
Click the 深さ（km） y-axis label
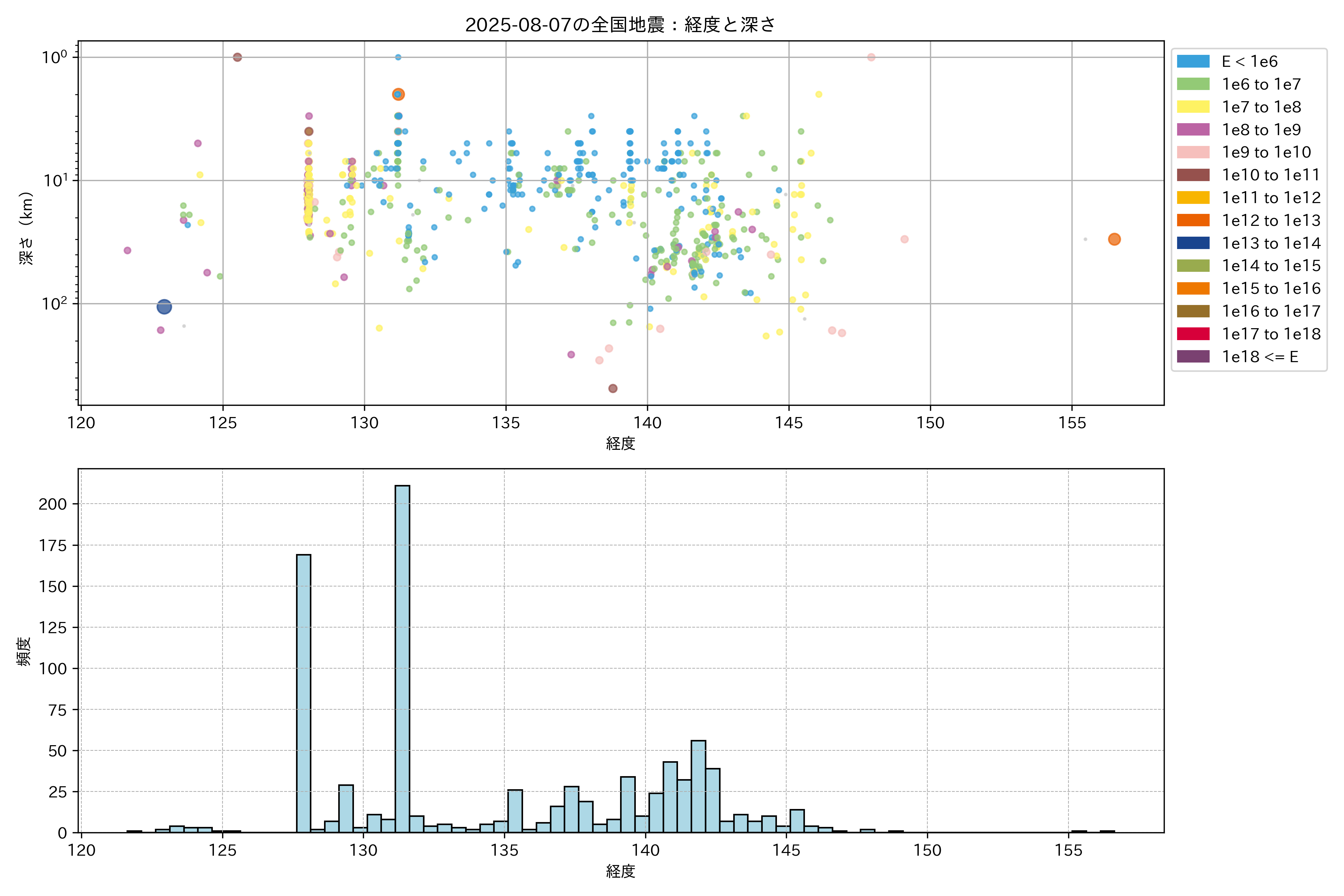(x=26, y=228)
